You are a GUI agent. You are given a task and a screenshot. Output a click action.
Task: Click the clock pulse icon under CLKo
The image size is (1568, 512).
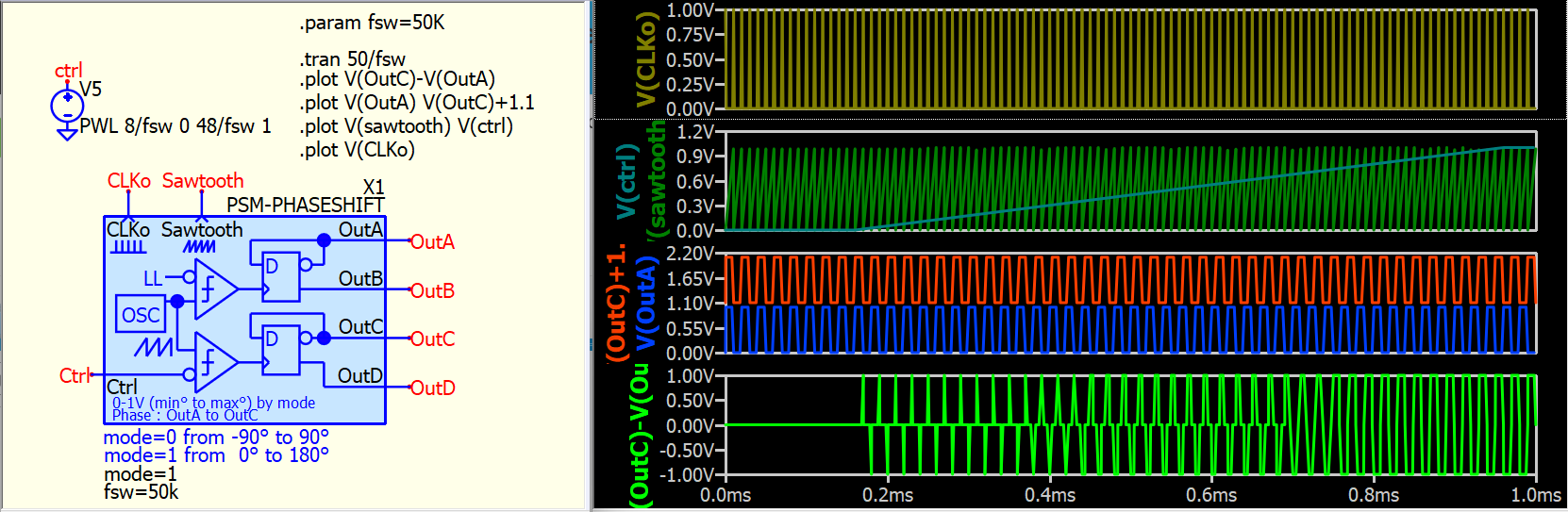(x=127, y=247)
